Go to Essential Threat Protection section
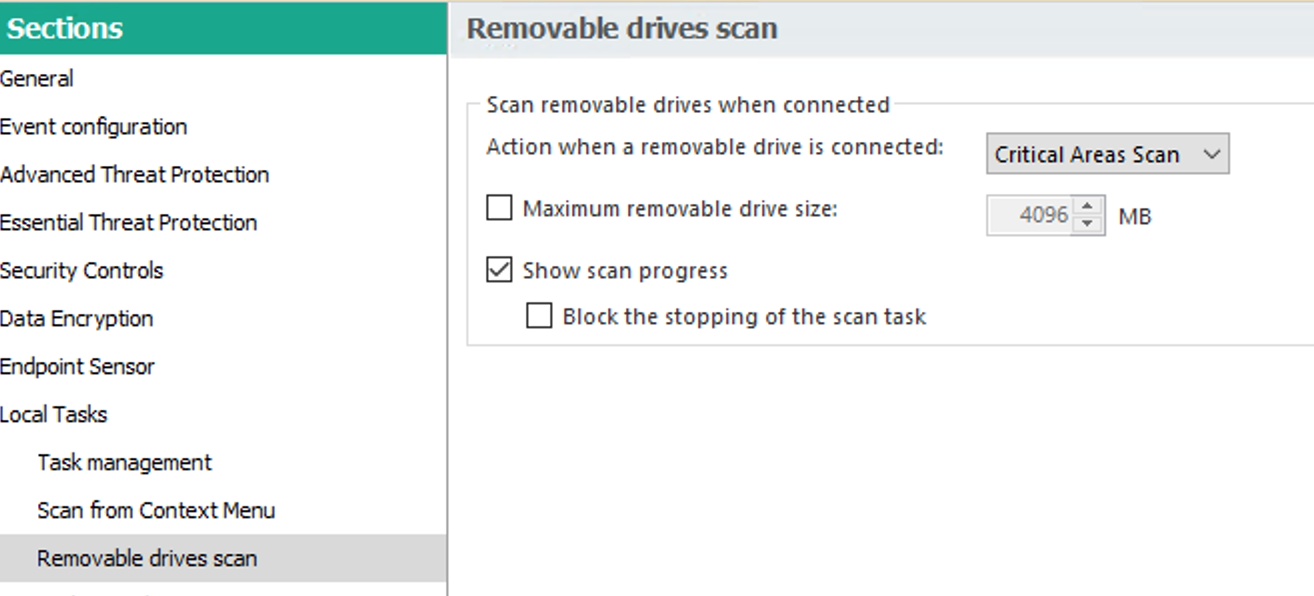1314x596 pixels. tap(128, 223)
